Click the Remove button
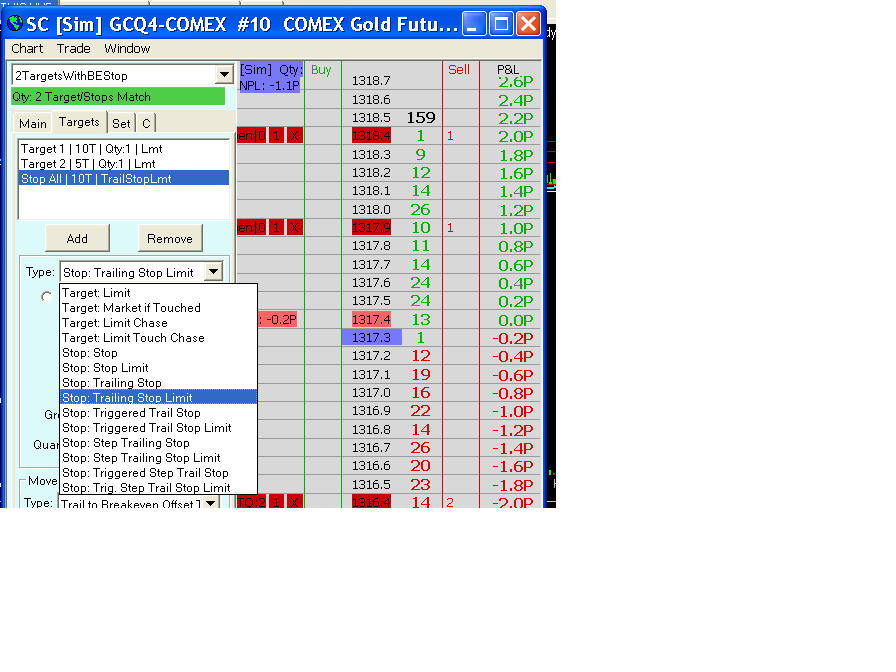 point(170,238)
